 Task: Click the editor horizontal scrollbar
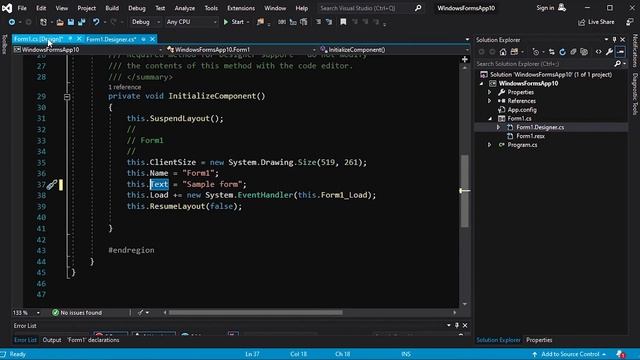pyautogui.click(x=256, y=313)
